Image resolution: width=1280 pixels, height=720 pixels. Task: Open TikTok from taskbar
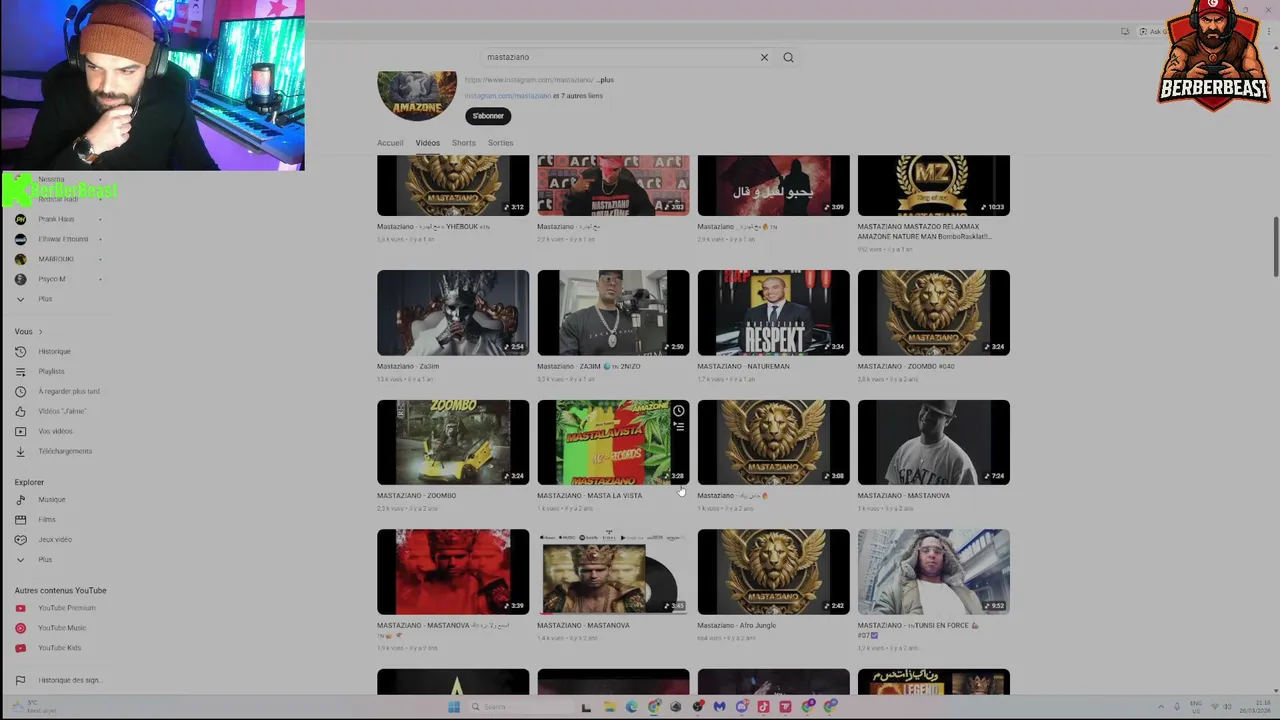click(x=763, y=707)
